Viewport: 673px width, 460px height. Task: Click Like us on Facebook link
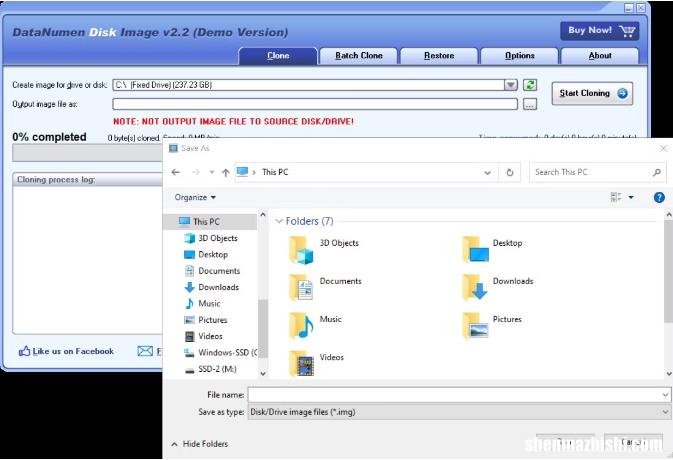pyautogui.click(x=67, y=351)
